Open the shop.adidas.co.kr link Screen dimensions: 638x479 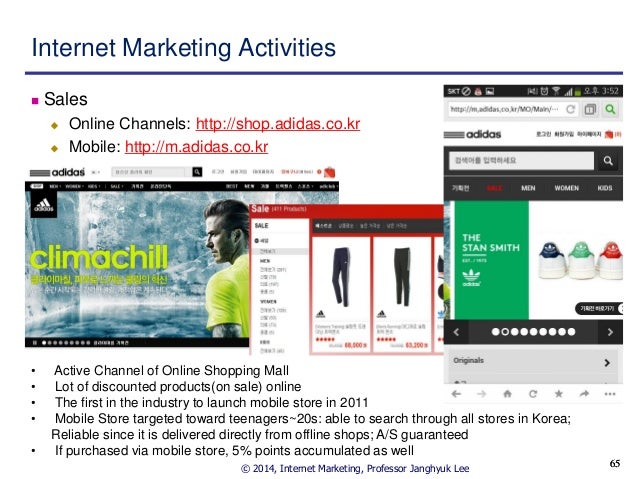(x=278, y=124)
